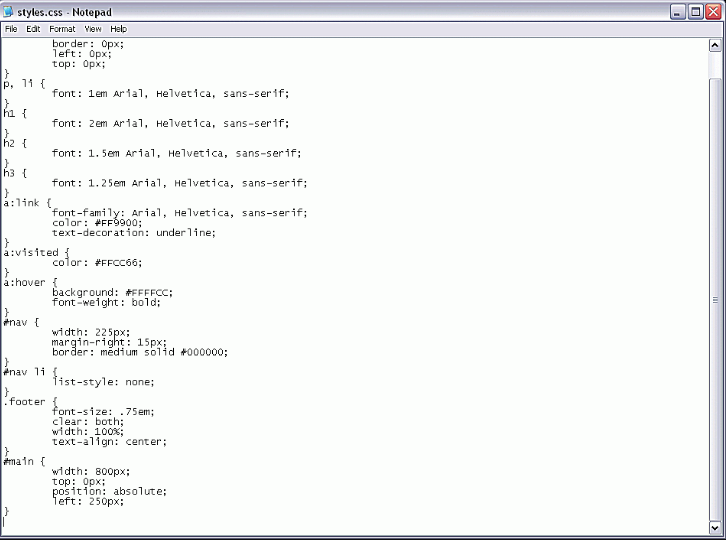The image size is (726, 540).
Task: Close the styles.css Notepad window
Action: (713, 12)
